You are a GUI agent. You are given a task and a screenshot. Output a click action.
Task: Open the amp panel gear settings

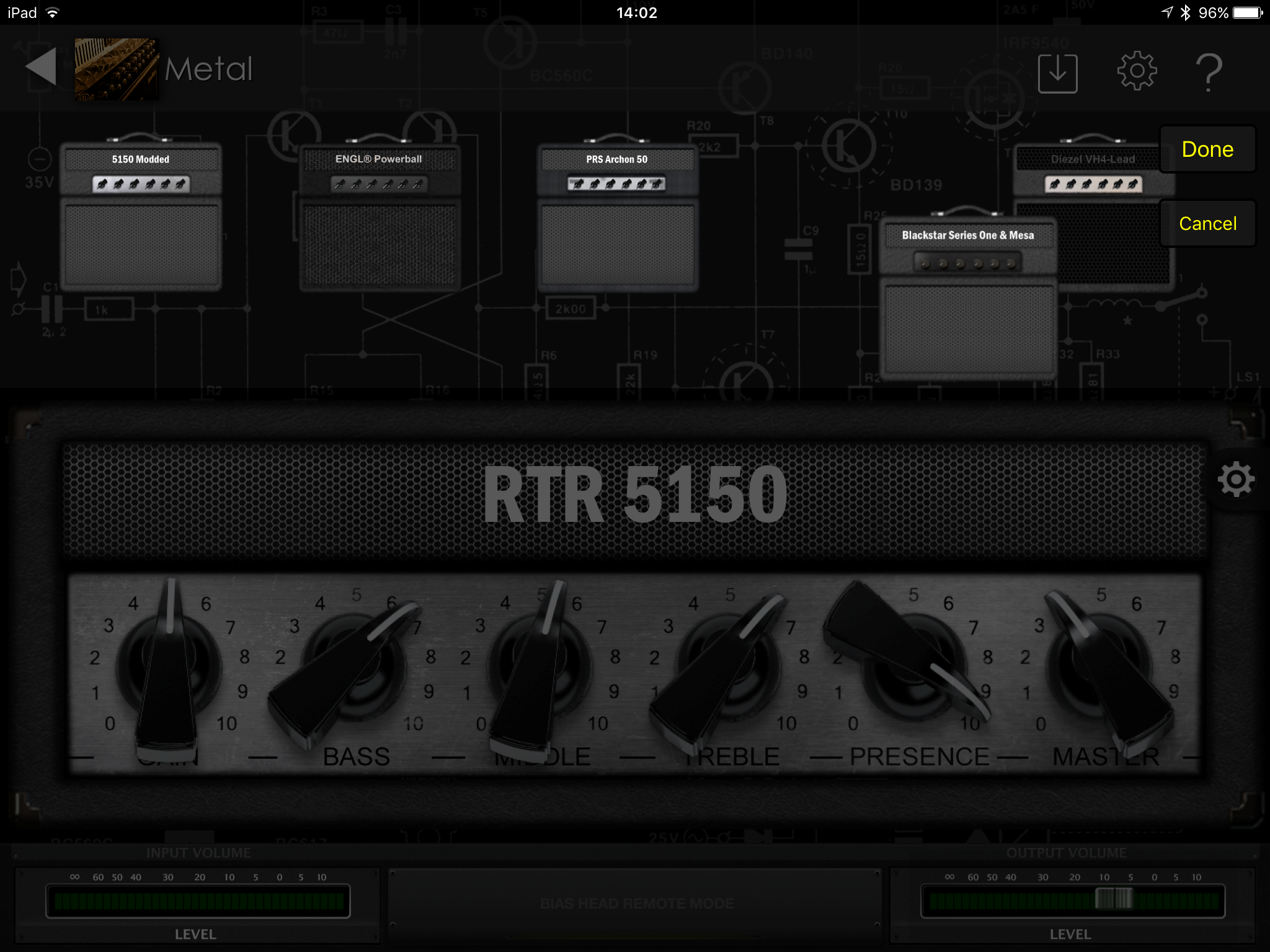[1236, 479]
